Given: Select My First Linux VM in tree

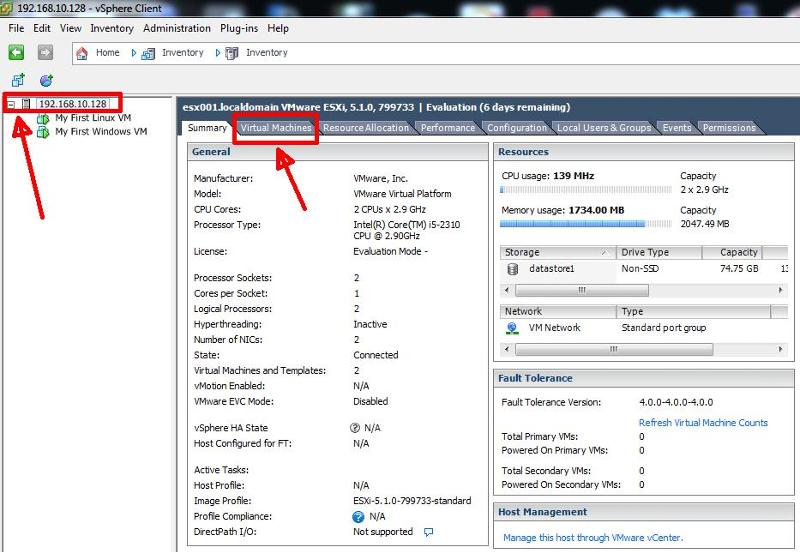Looking at the screenshot, I should (93, 118).
